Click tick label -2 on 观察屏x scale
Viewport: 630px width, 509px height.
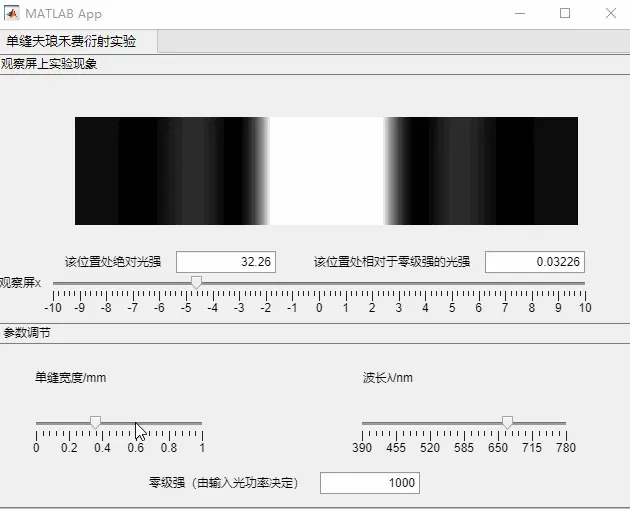click(266, 308)
